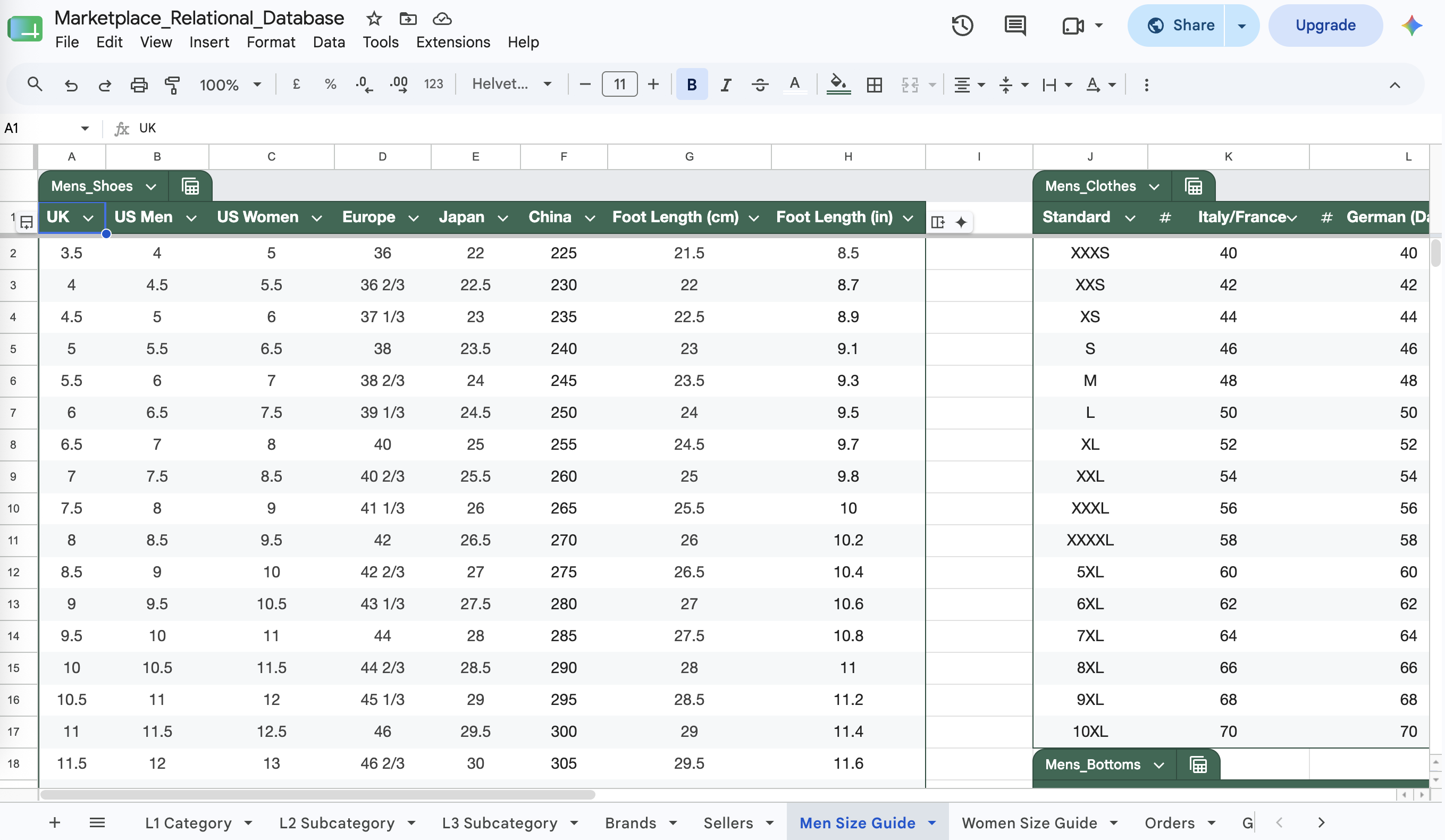This screenshot has height=840, width=1445.
Task: Add a new sheet with plus button
Action: click(x=54, y=823)
